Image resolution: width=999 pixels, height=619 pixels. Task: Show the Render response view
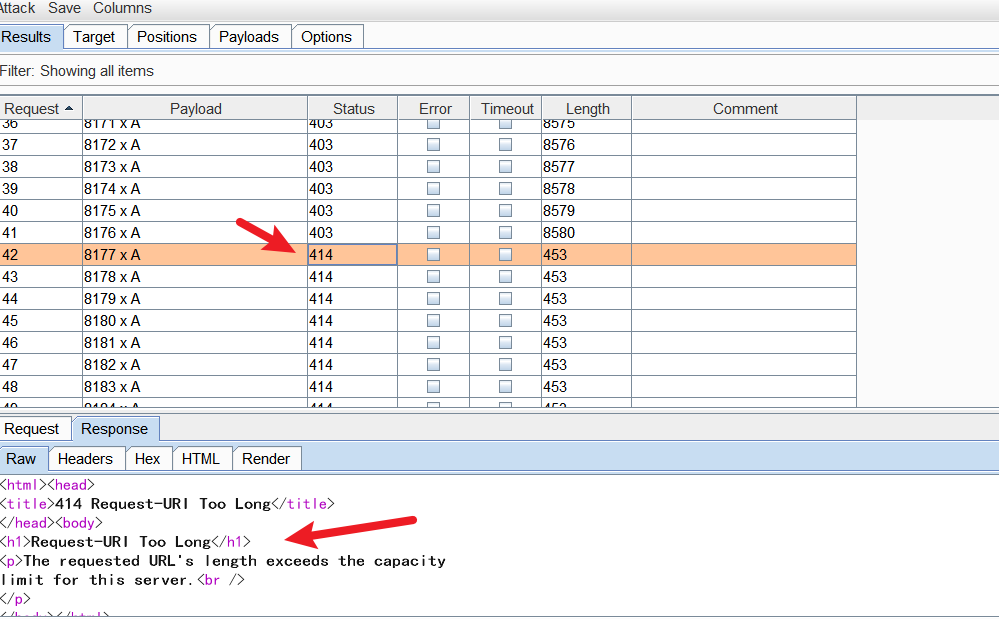pyautogui.click(x=266, y=459)
